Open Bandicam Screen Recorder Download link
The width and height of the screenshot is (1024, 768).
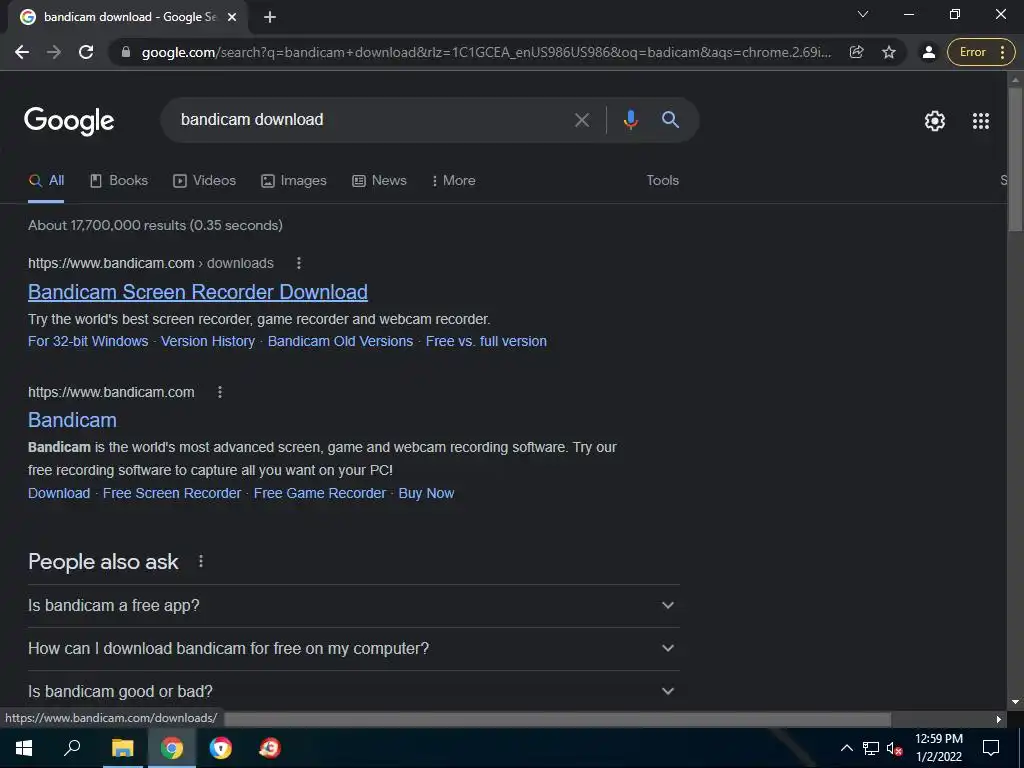[x=198, y=292]
